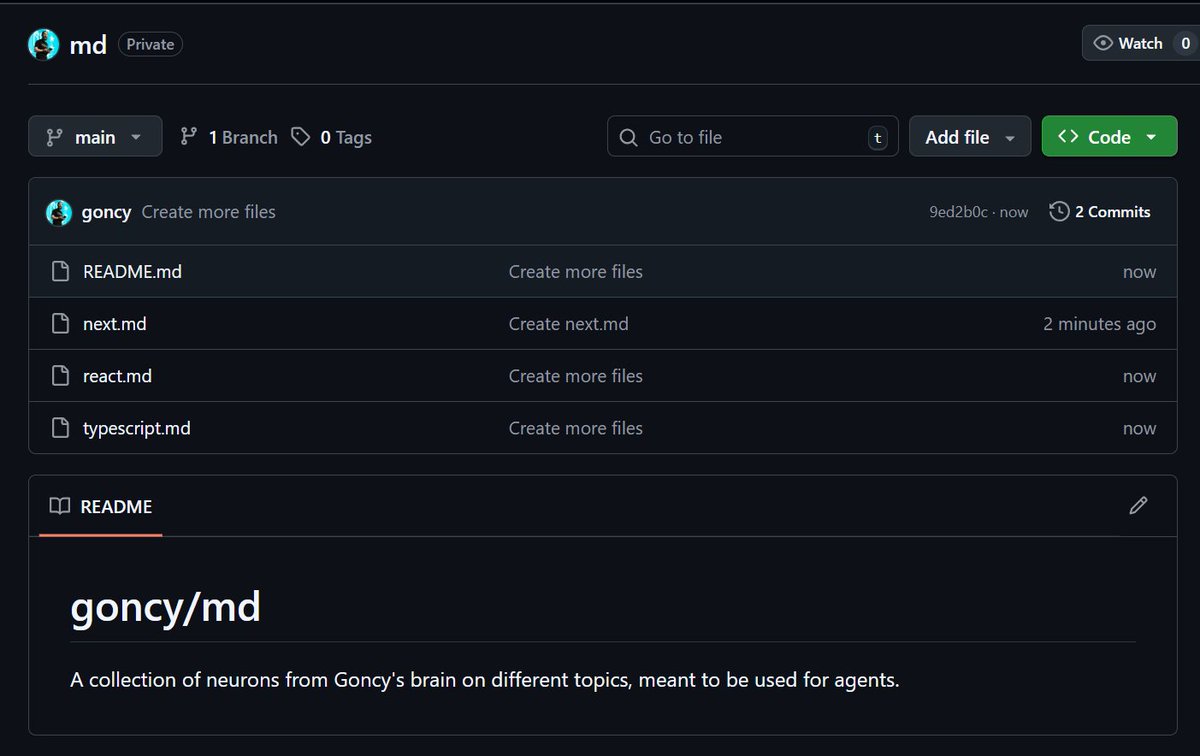Screen dimensions: 1200x756
Task: Focus the Go to file search field
Action: click(x=752, y=137)
